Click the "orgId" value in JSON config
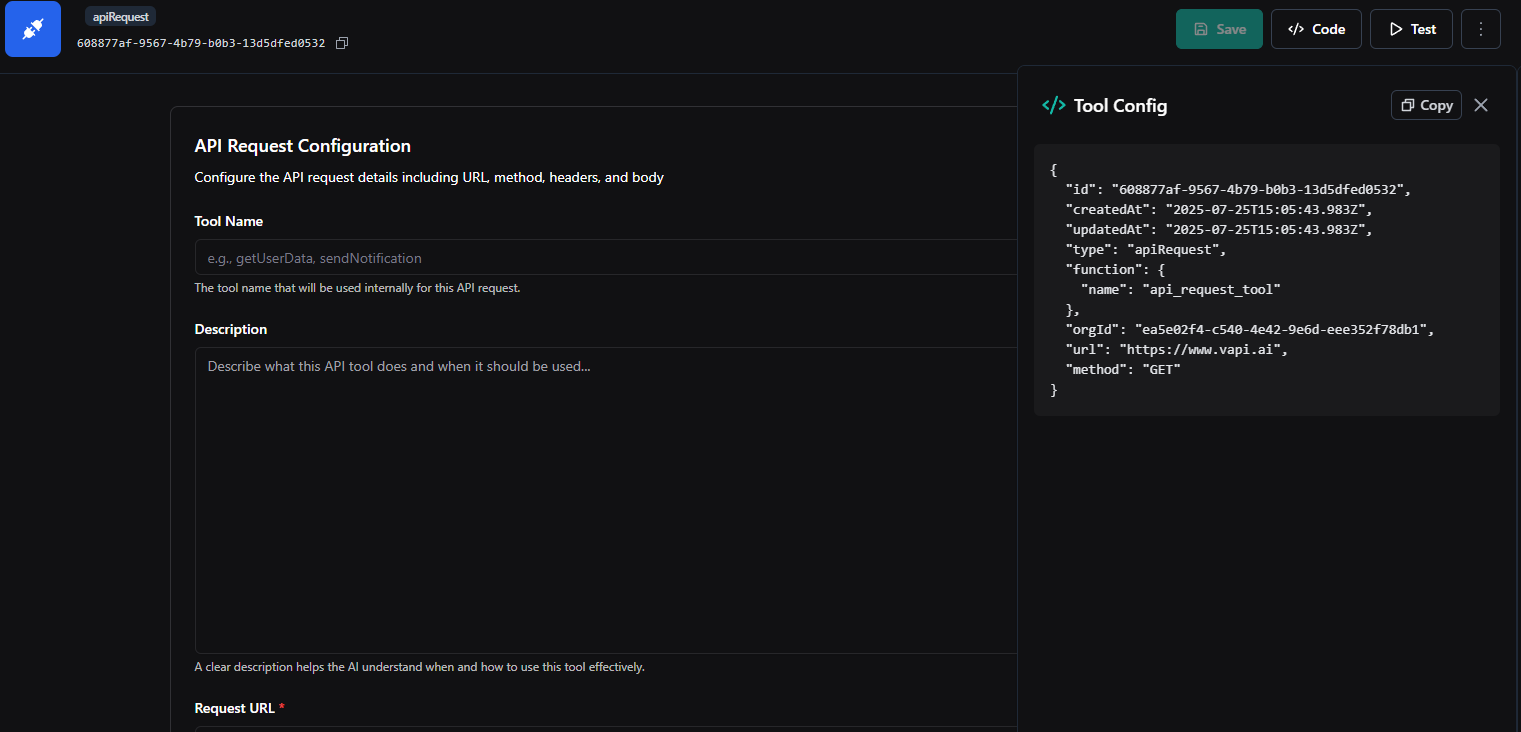 [1284, 329]
